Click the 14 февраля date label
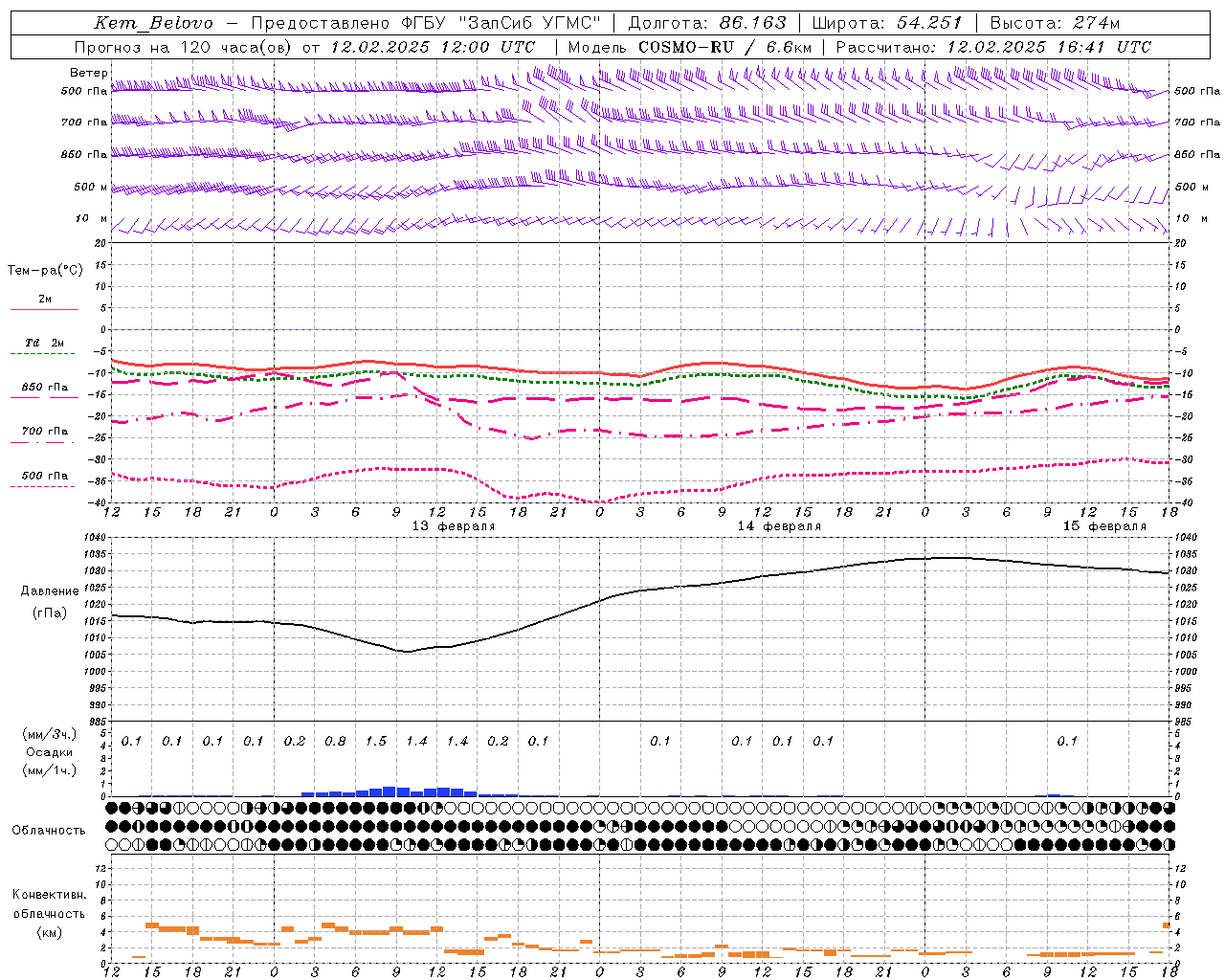This screenshot has height=980, width=1225. coord(778,526)
